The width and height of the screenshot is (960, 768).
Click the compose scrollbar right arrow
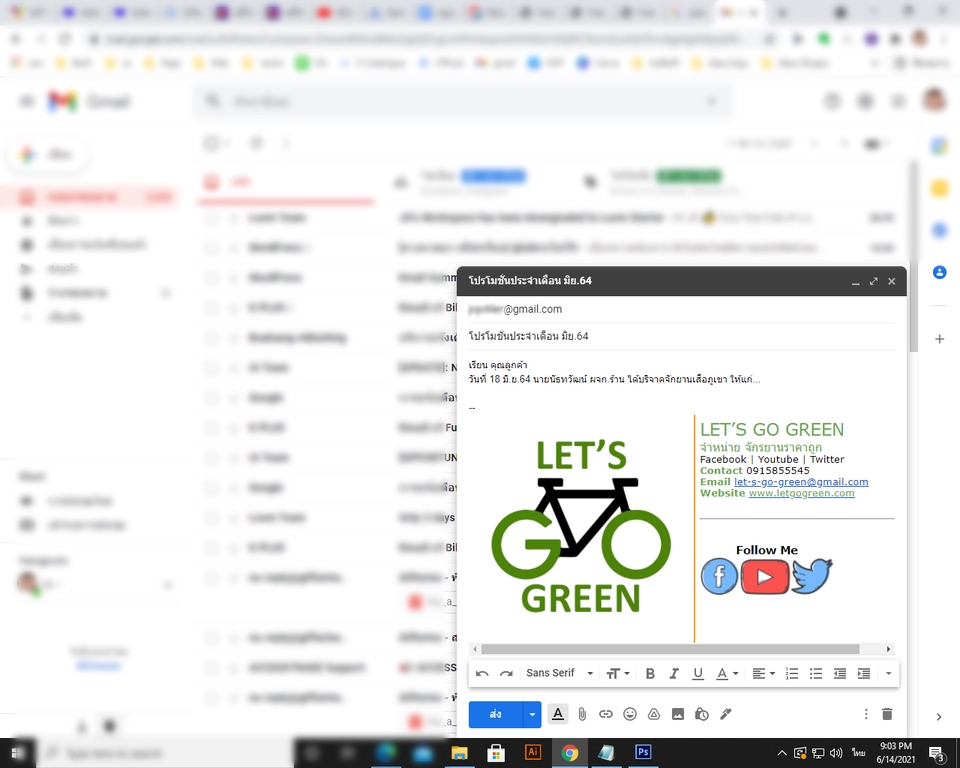click(888, 649)
